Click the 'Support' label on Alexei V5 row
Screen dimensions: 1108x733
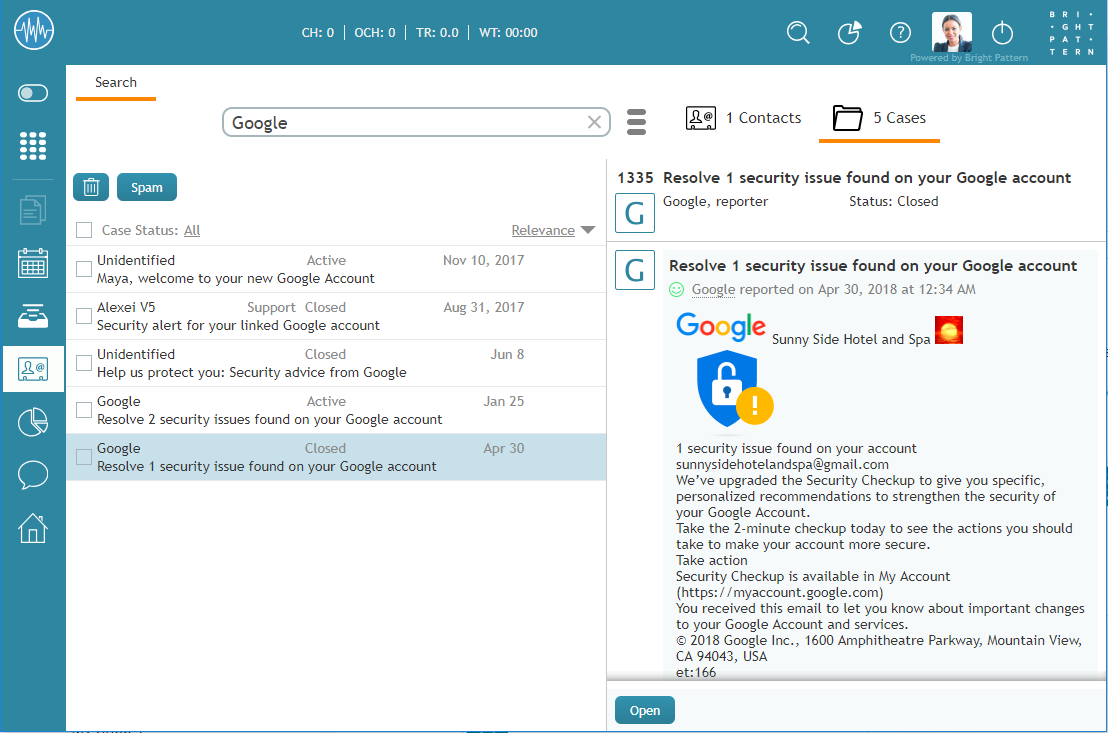coord(271,307)
